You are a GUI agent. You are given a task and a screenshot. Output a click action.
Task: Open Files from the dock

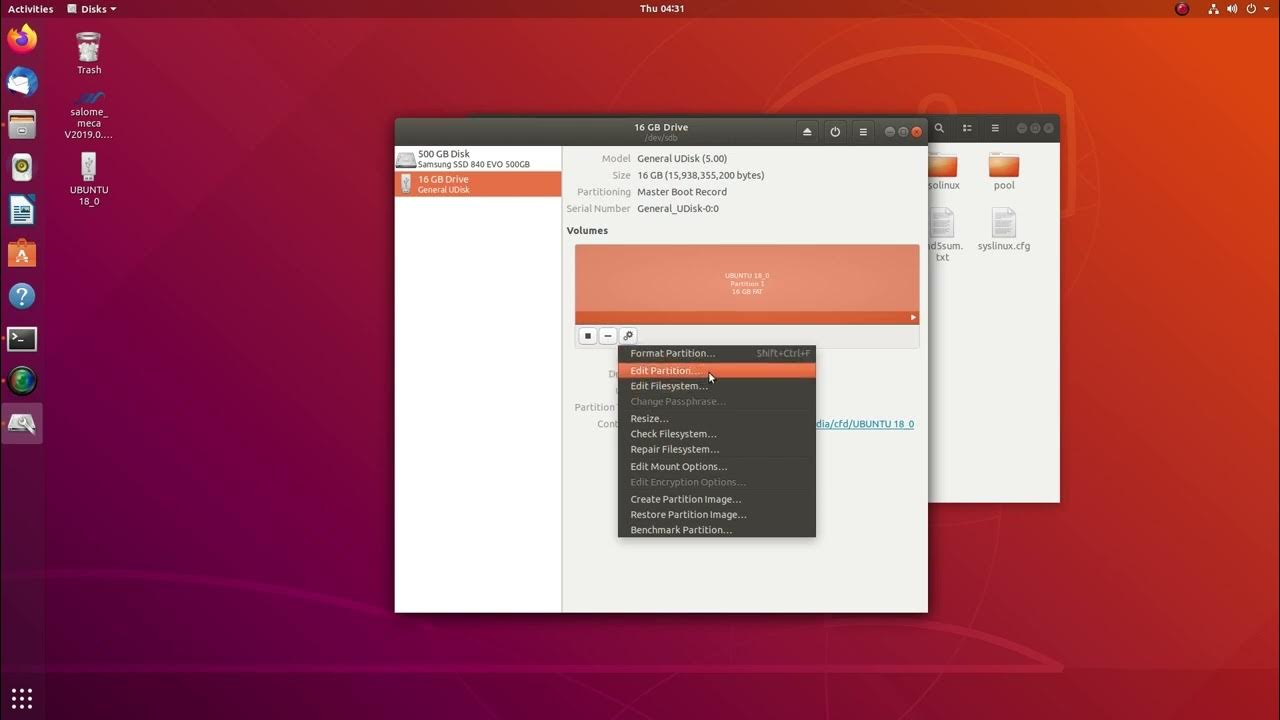tap(22, 125)
